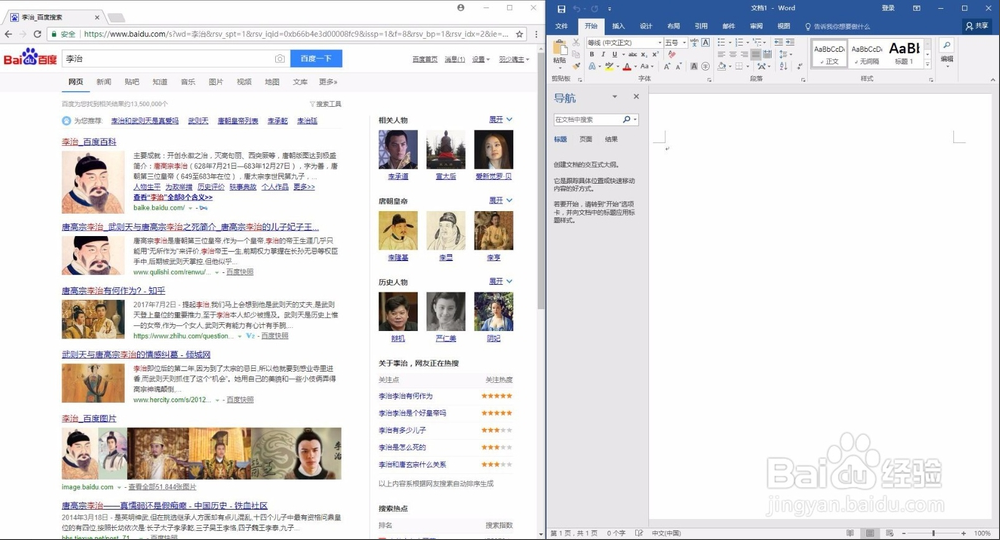Screen dimensions: 1000x540
Task: Click the Paste clipboard icon
Action: click(560, 47)
